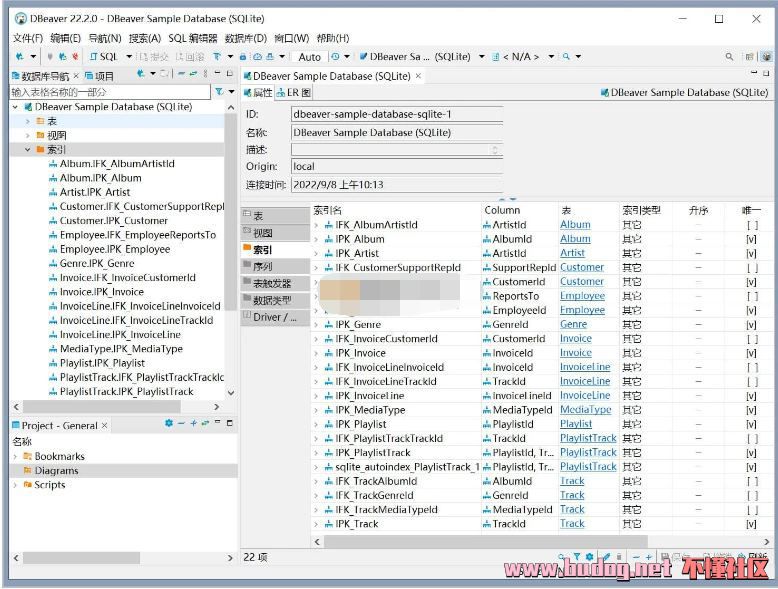Image resolution: width=778 pixels, height=589 pixels.
Task: Toggle unique checkbox for IFK_TrackAlbumId row
Action: coord(752,481)
